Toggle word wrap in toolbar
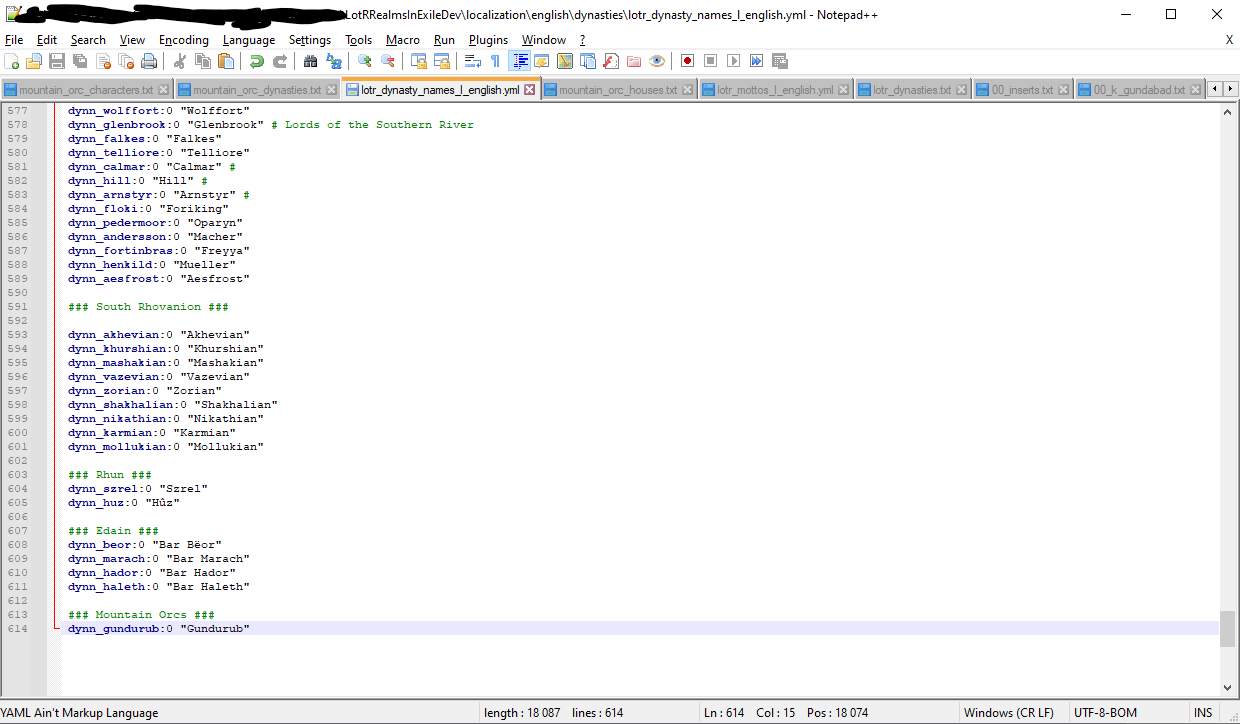 [x=473, y=61]
